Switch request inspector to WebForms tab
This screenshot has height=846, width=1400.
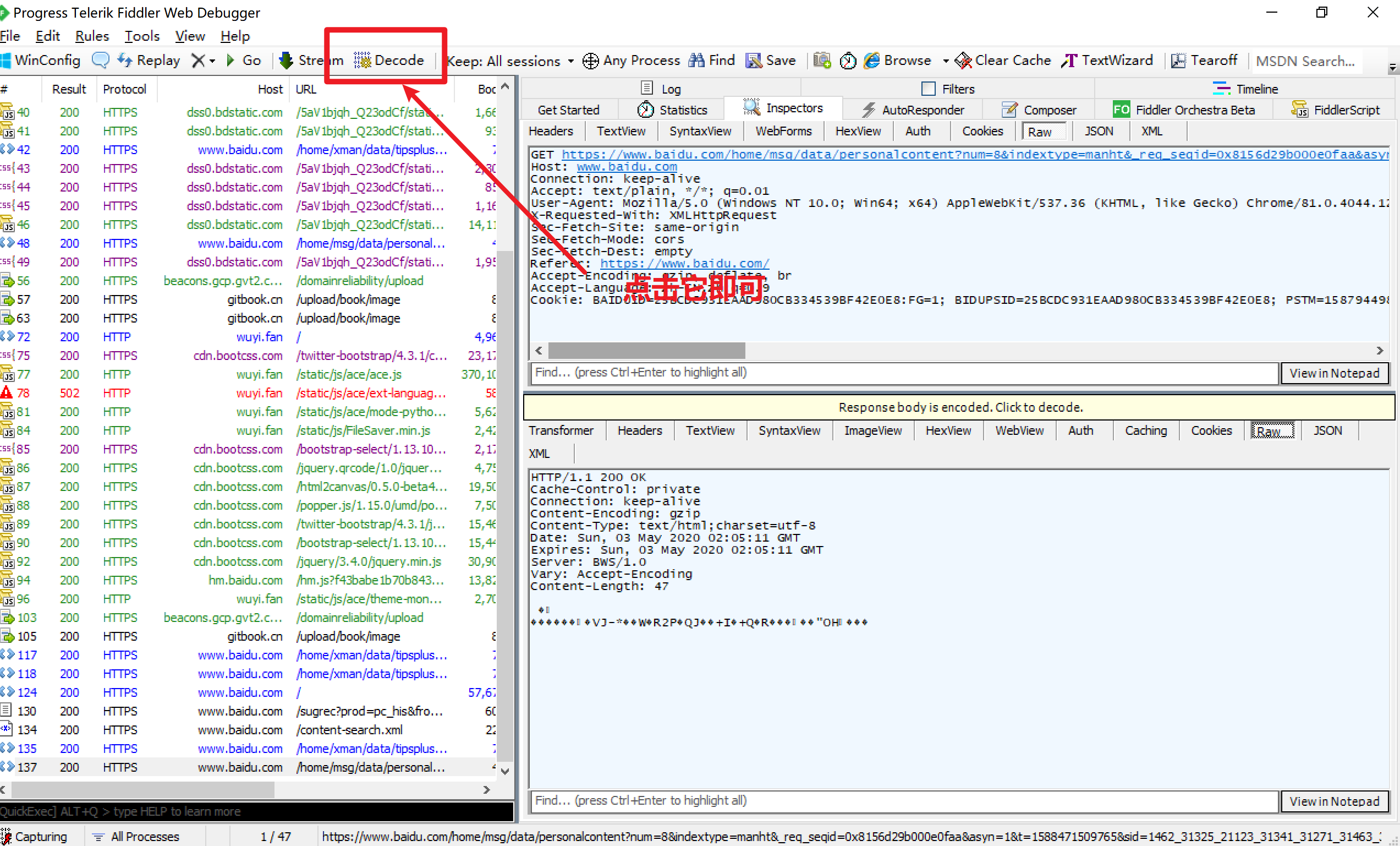(783, 131)
